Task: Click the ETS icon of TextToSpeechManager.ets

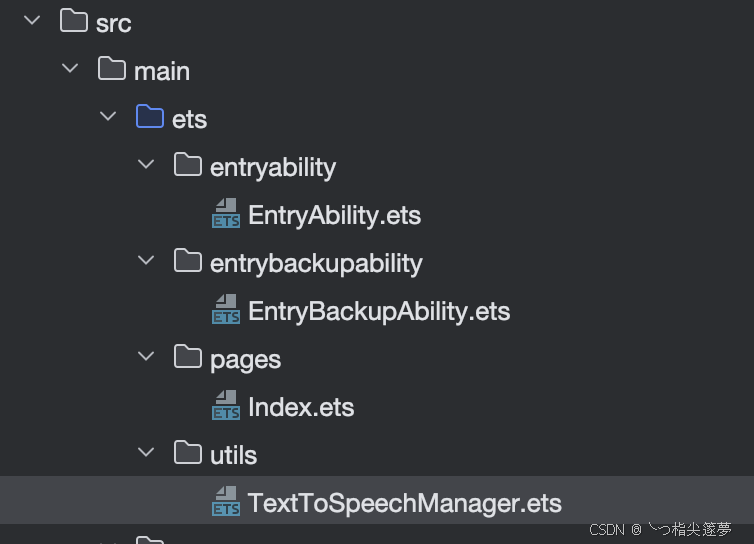Action: (x=226, y=501)
